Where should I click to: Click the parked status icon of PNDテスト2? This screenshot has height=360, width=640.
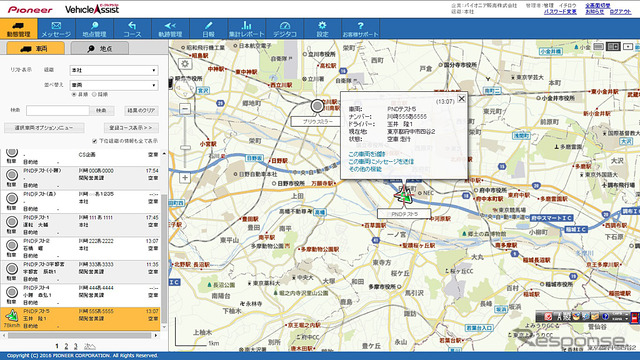(x=12, y=245)
